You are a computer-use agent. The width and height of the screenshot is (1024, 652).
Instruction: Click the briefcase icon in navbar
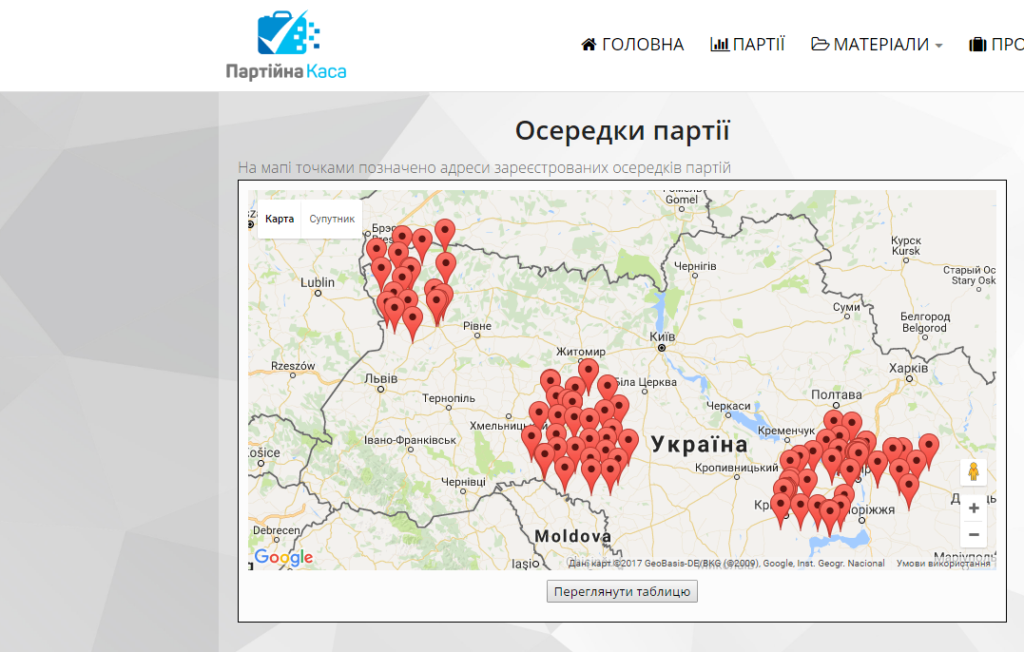(978, 44)
